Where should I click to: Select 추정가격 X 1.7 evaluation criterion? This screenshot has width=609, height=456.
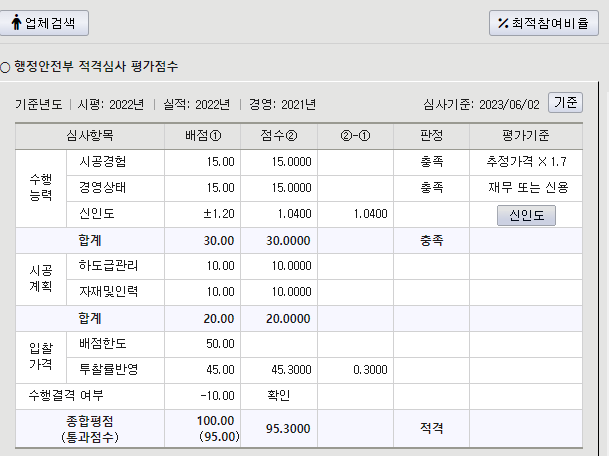(x=526, y=162)
